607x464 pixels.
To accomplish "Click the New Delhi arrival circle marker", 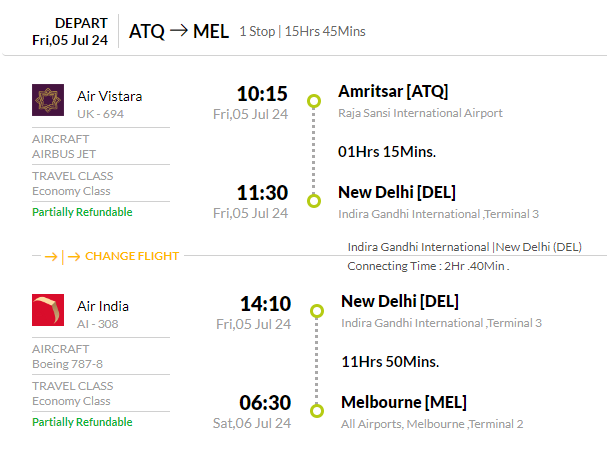I will tap(314, 201).
